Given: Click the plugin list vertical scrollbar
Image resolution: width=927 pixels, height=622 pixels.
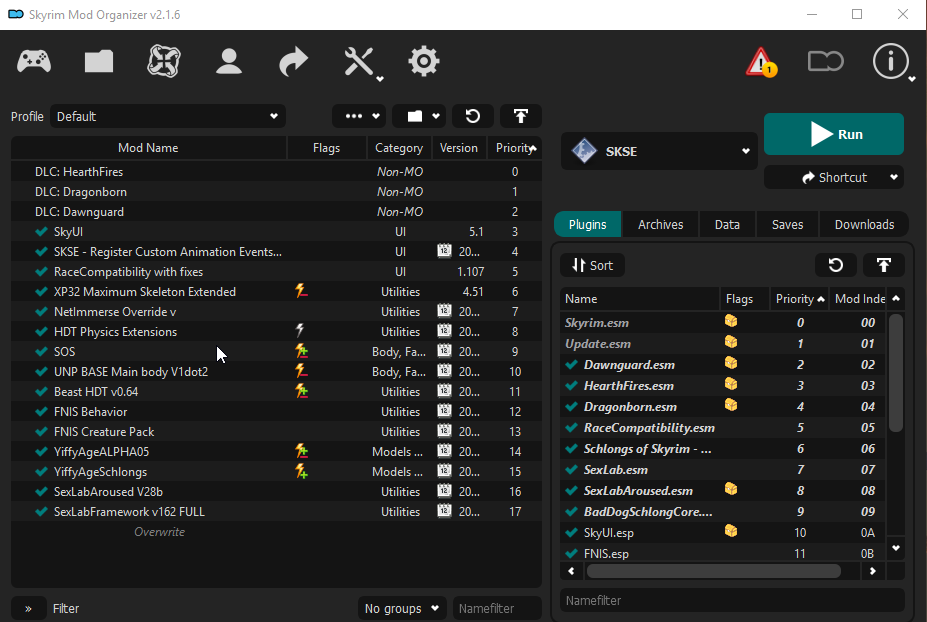Looking at the screenshot, I should click(x=896, y=372).
